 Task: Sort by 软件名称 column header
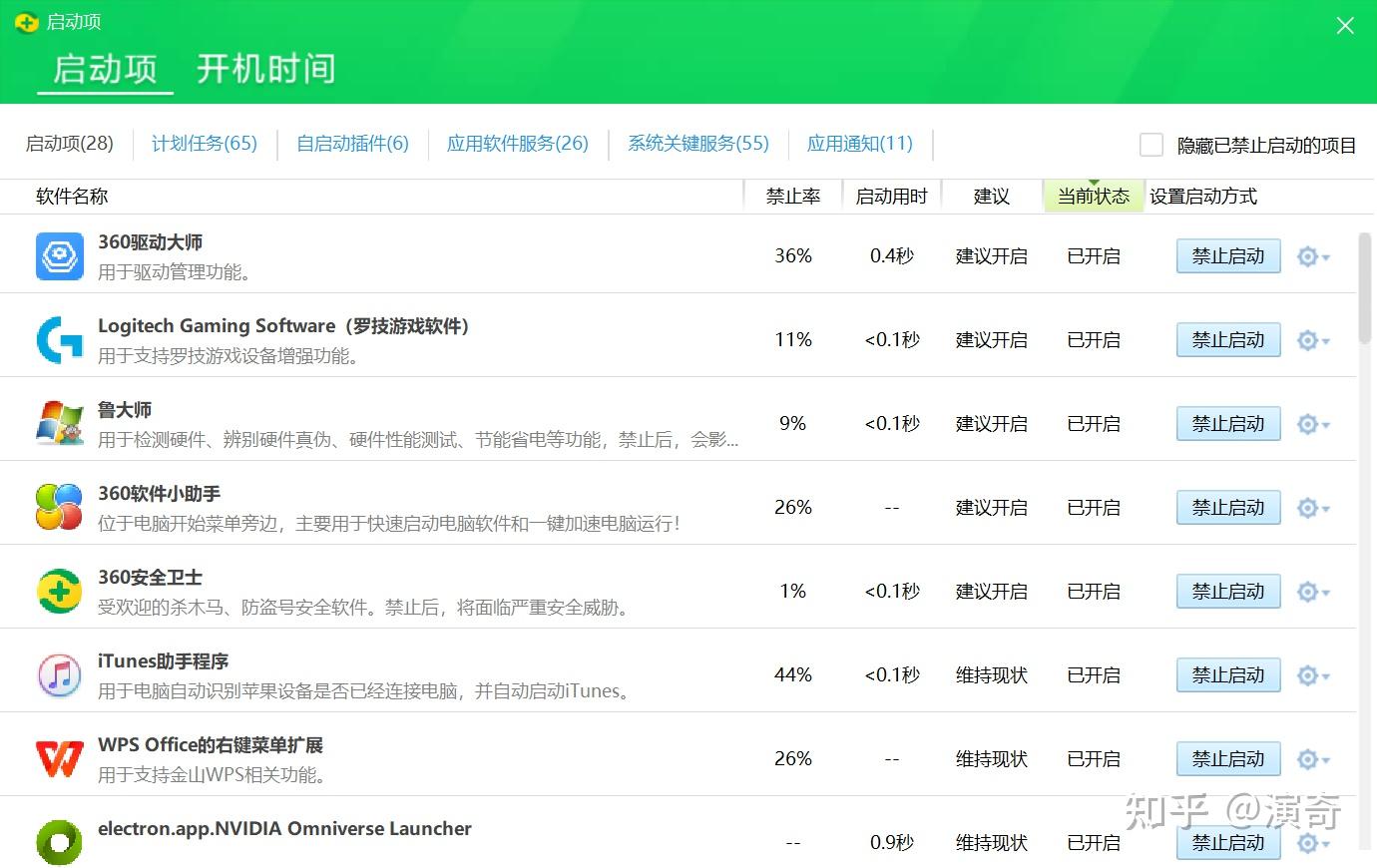coord(72,197)
